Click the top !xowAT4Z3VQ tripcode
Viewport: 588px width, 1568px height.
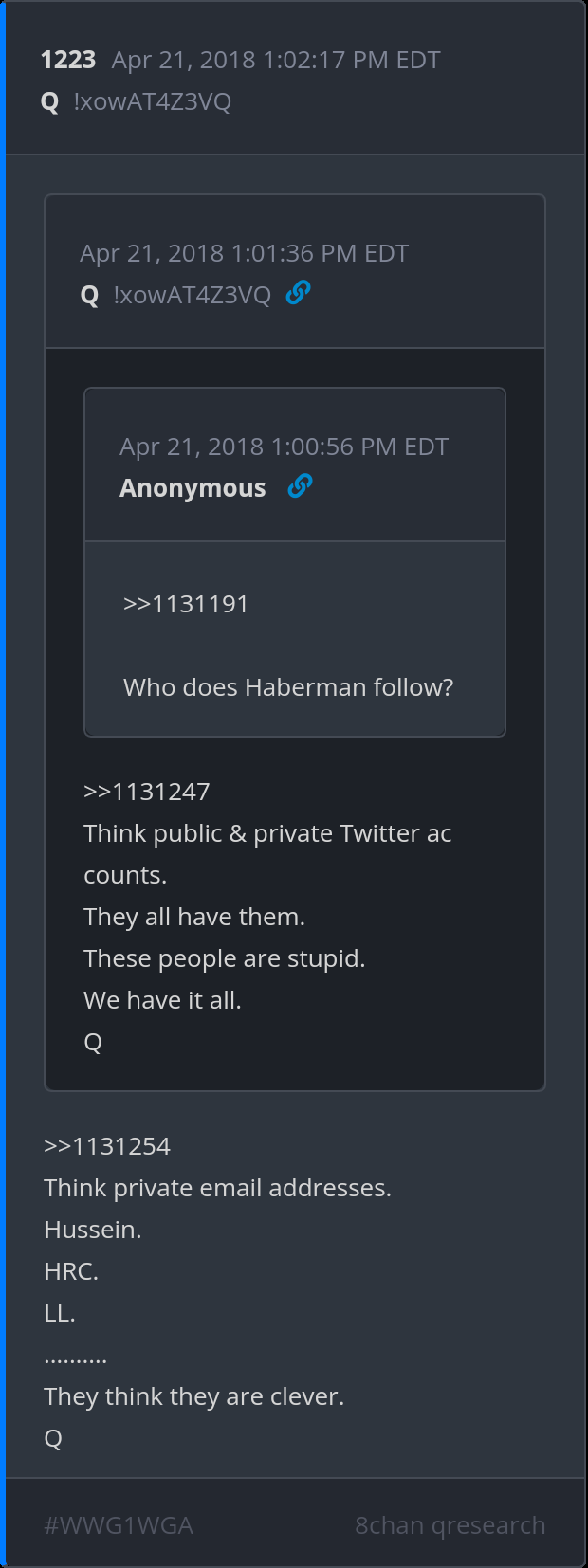coord(152,101)
